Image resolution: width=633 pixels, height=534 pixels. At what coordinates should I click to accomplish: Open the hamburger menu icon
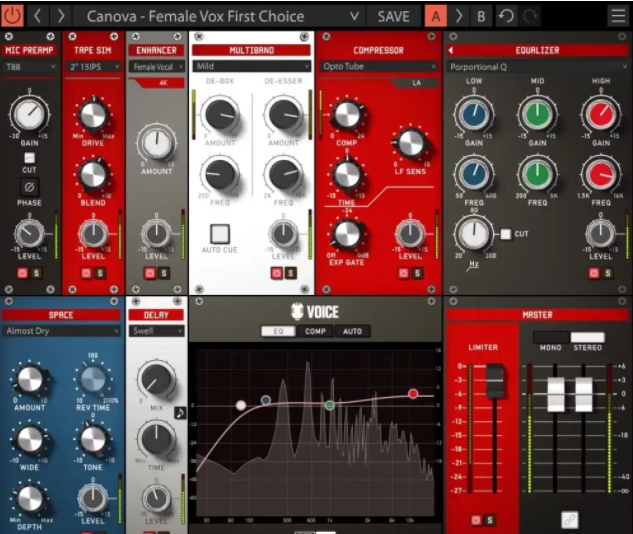pyautogui.click(x=617, y=16)
